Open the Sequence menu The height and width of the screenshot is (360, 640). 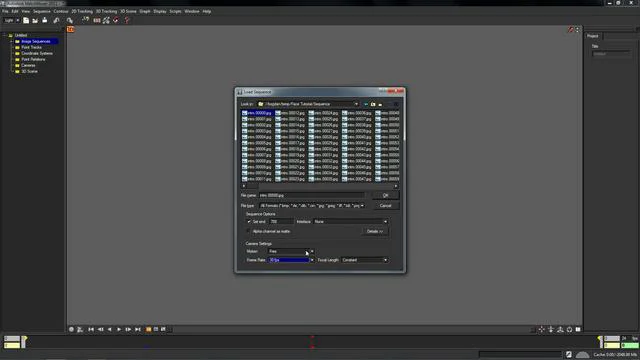pyautogui.click(x=42, y=11)
